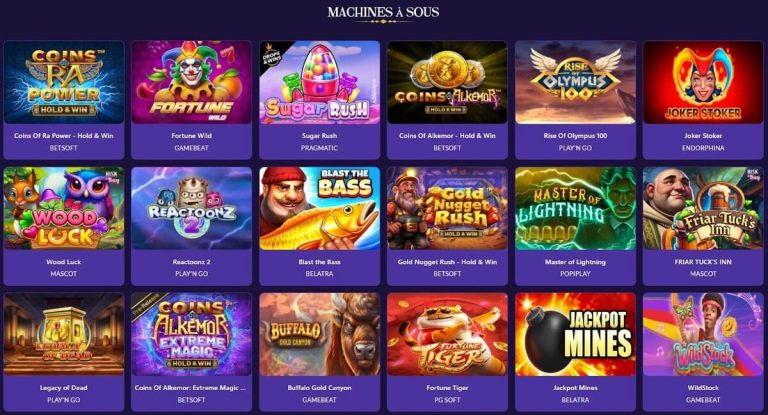Image resolution: width=768 pixels, height=415 pixels.
Task: Open Coins Of Alkemor Hold & Win thumbnail
Action: click(447, 82)
